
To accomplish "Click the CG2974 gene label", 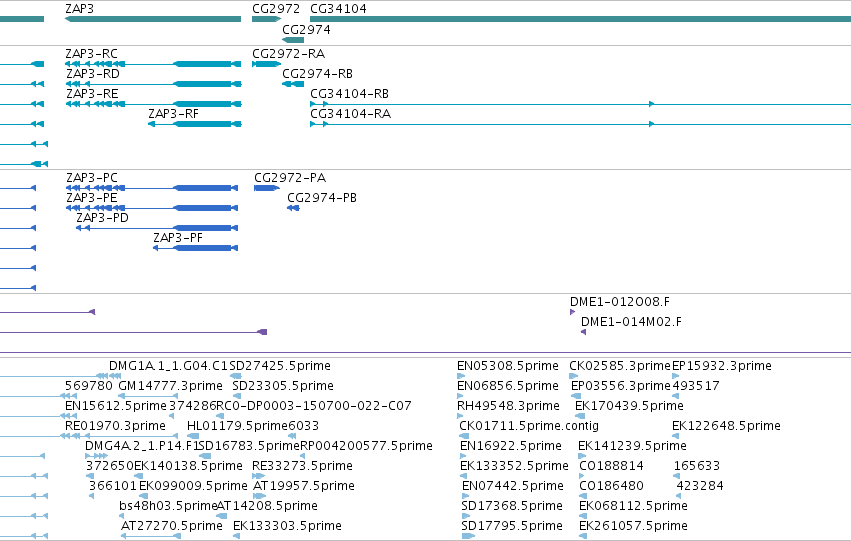I will click(x=306, y=29).
